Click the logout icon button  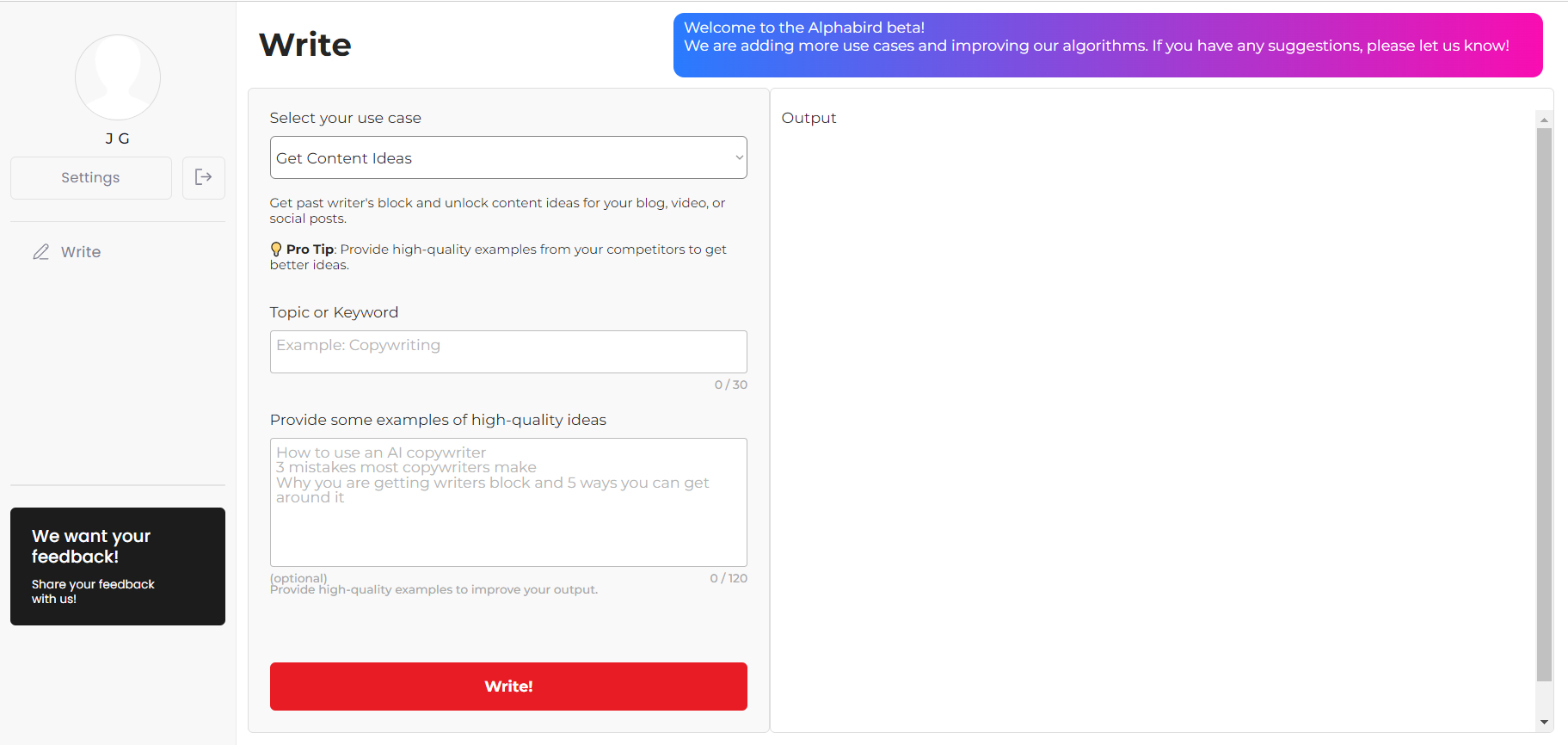(x=204, y=177)
